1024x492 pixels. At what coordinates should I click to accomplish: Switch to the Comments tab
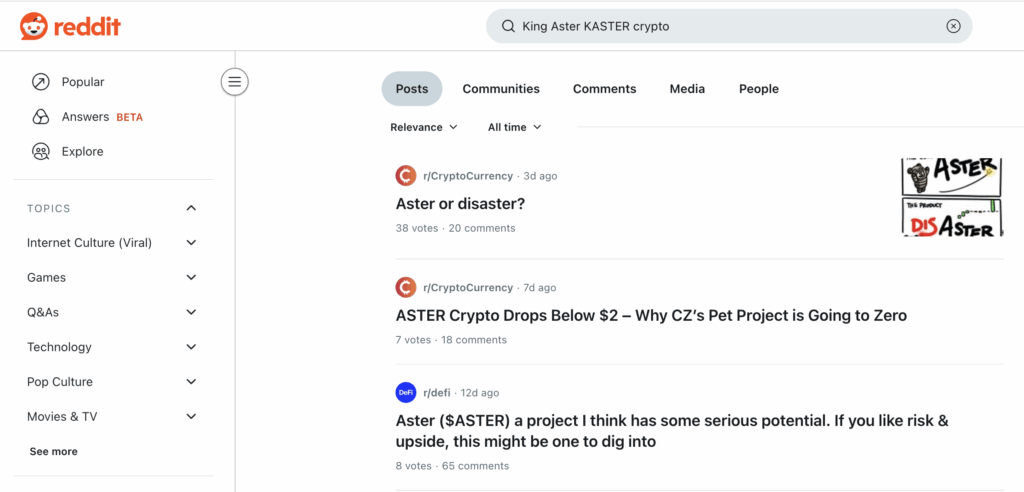(x=604, y=89)
